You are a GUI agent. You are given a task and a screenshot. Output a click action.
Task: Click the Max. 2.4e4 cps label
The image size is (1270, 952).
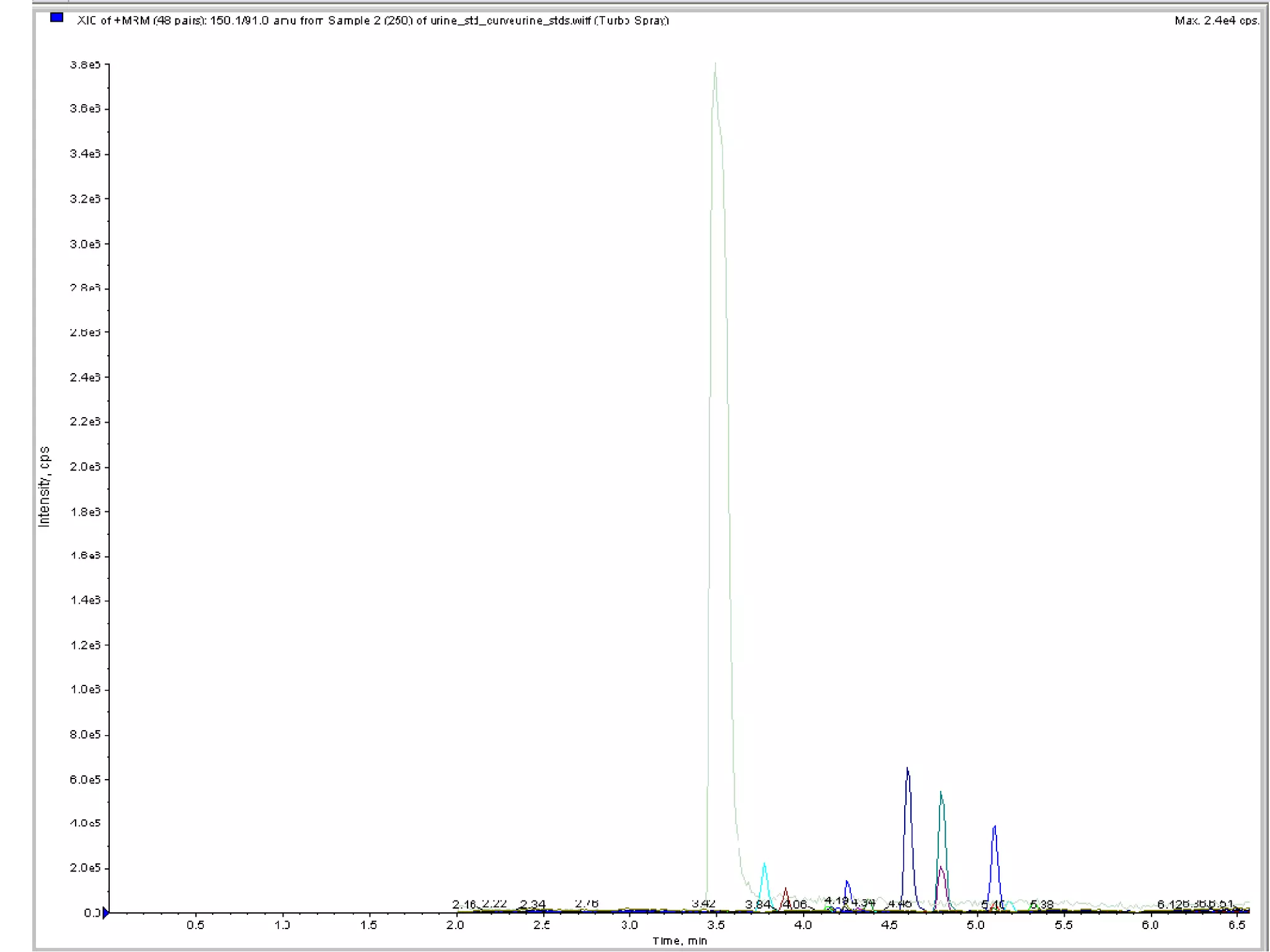[x=1216, y=20]
